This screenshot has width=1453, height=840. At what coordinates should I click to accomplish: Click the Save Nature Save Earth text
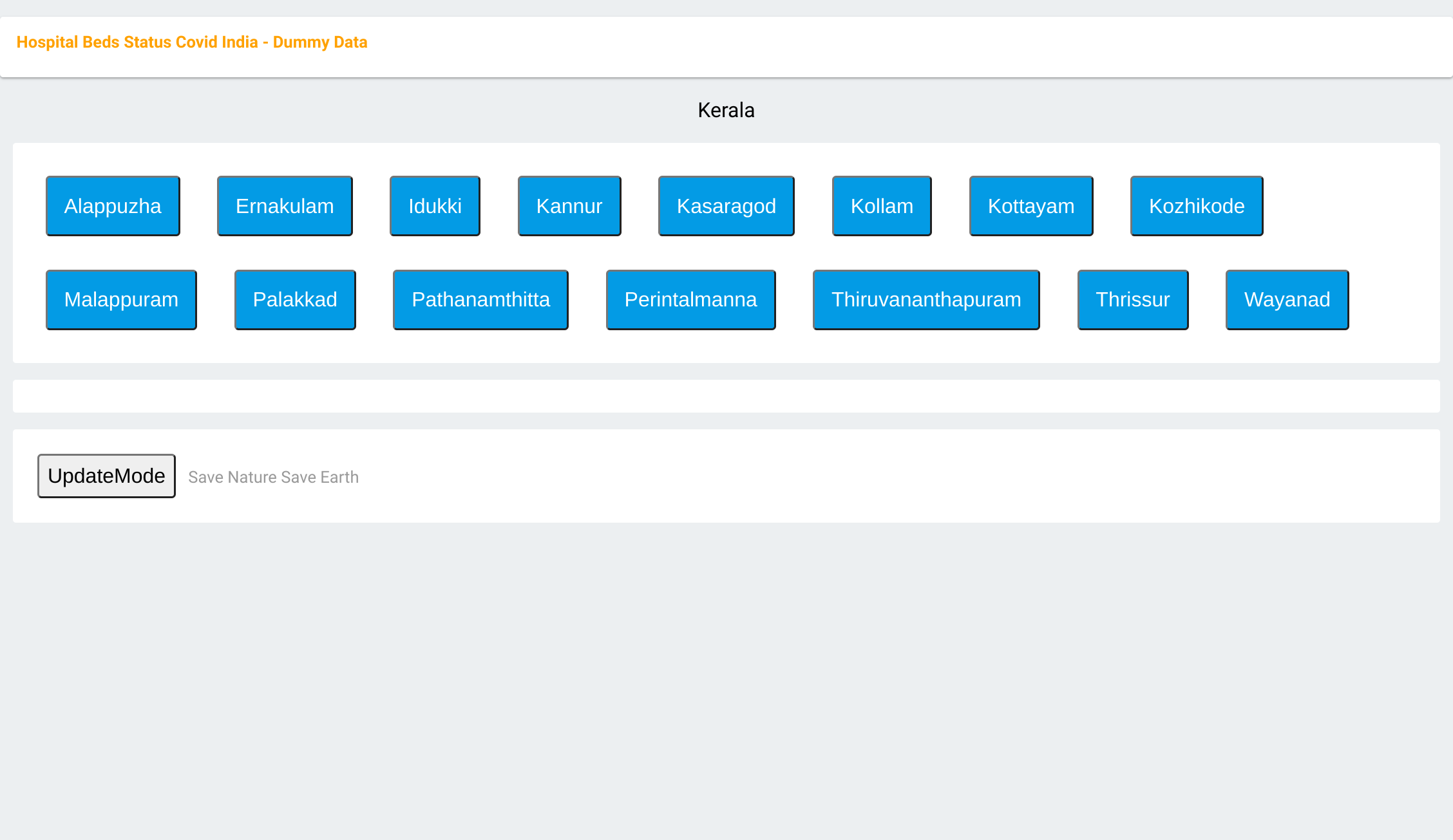(273, 477)
